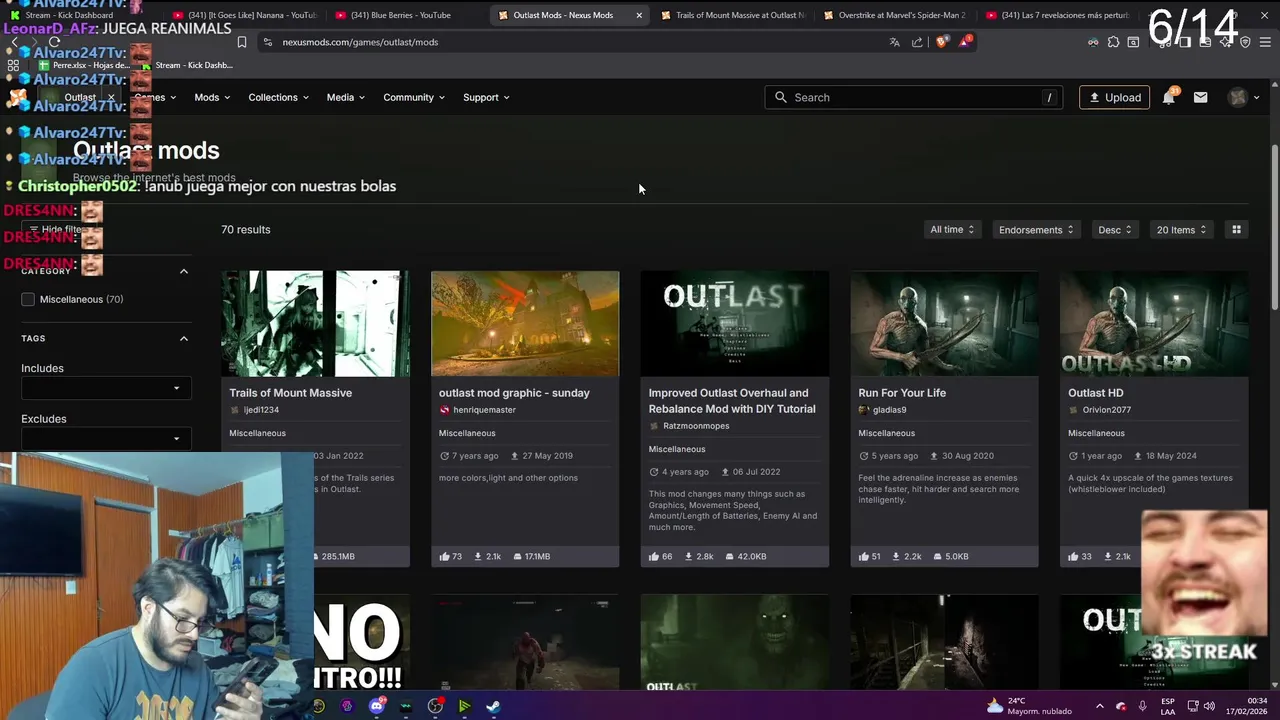Screen dimensions: 1280x720
Task: Open the Outlast HD mod title
Action: [x=1095, y=393]
